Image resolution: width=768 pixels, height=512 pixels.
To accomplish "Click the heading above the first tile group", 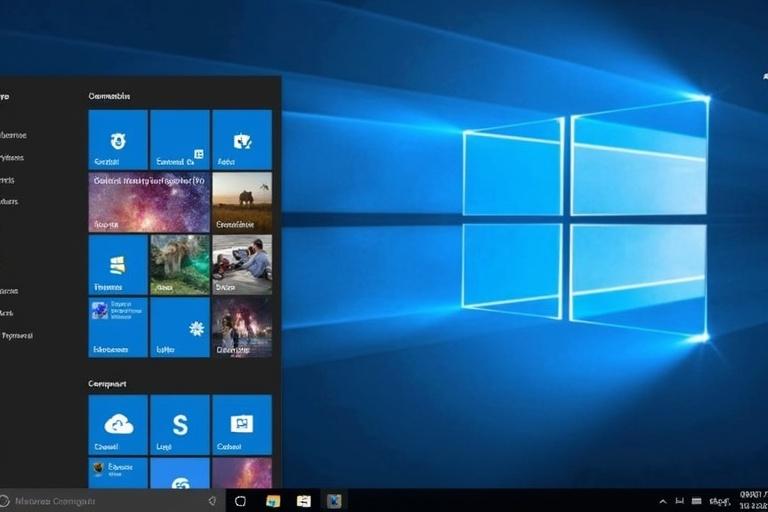I will point(109,96).
